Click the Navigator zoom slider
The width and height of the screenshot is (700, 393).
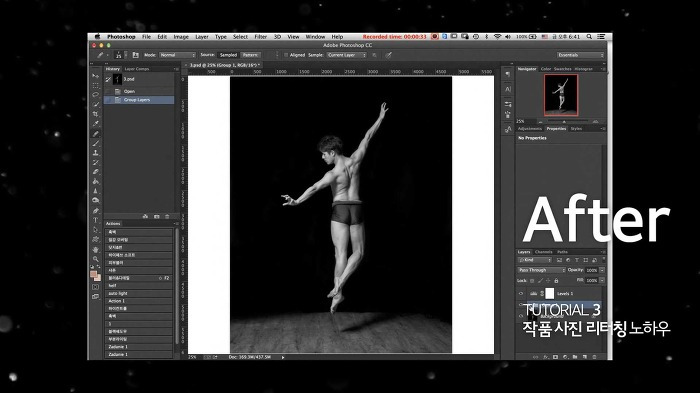564,121
